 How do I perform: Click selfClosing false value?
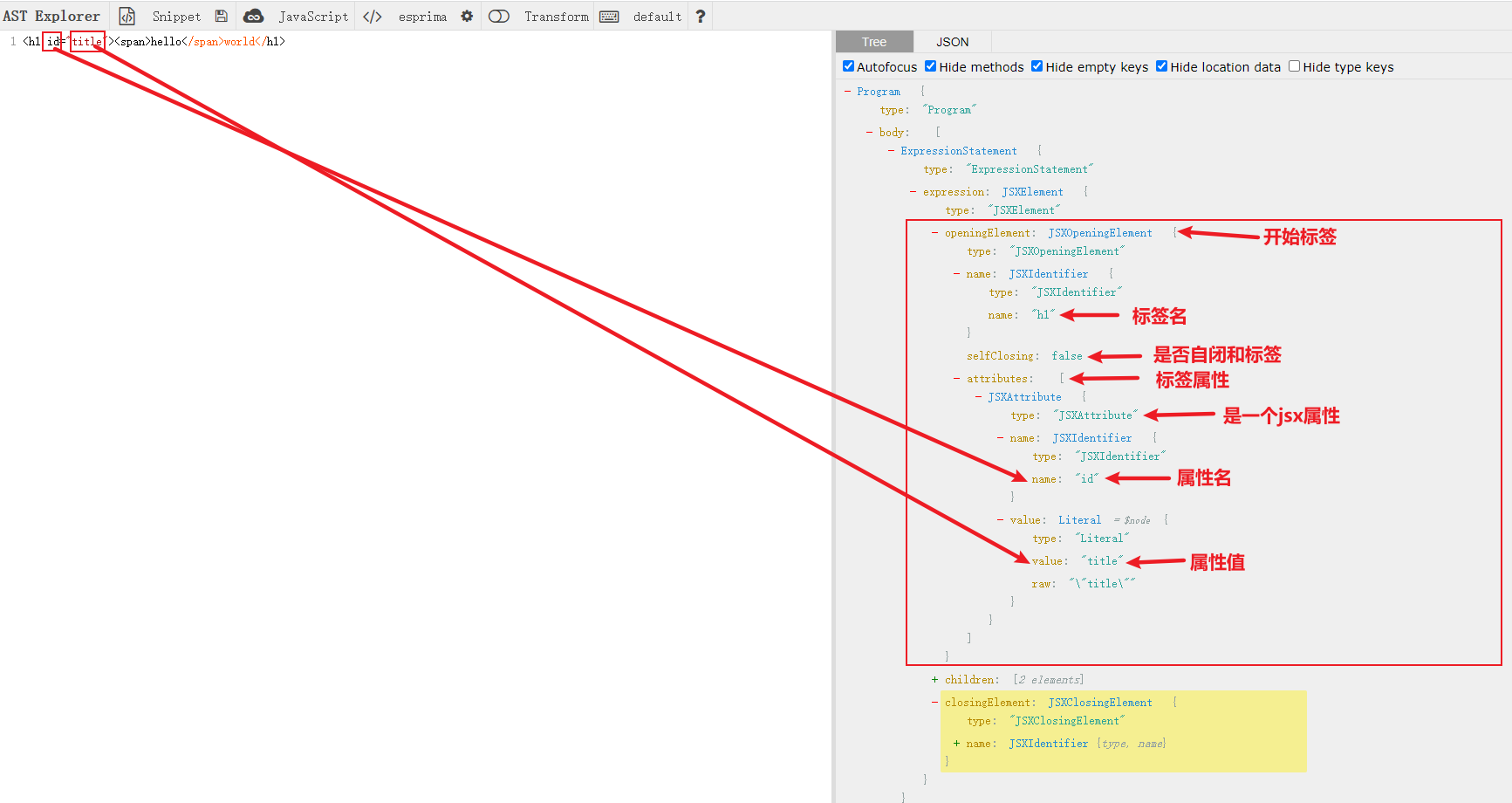tap(1066, 356)
